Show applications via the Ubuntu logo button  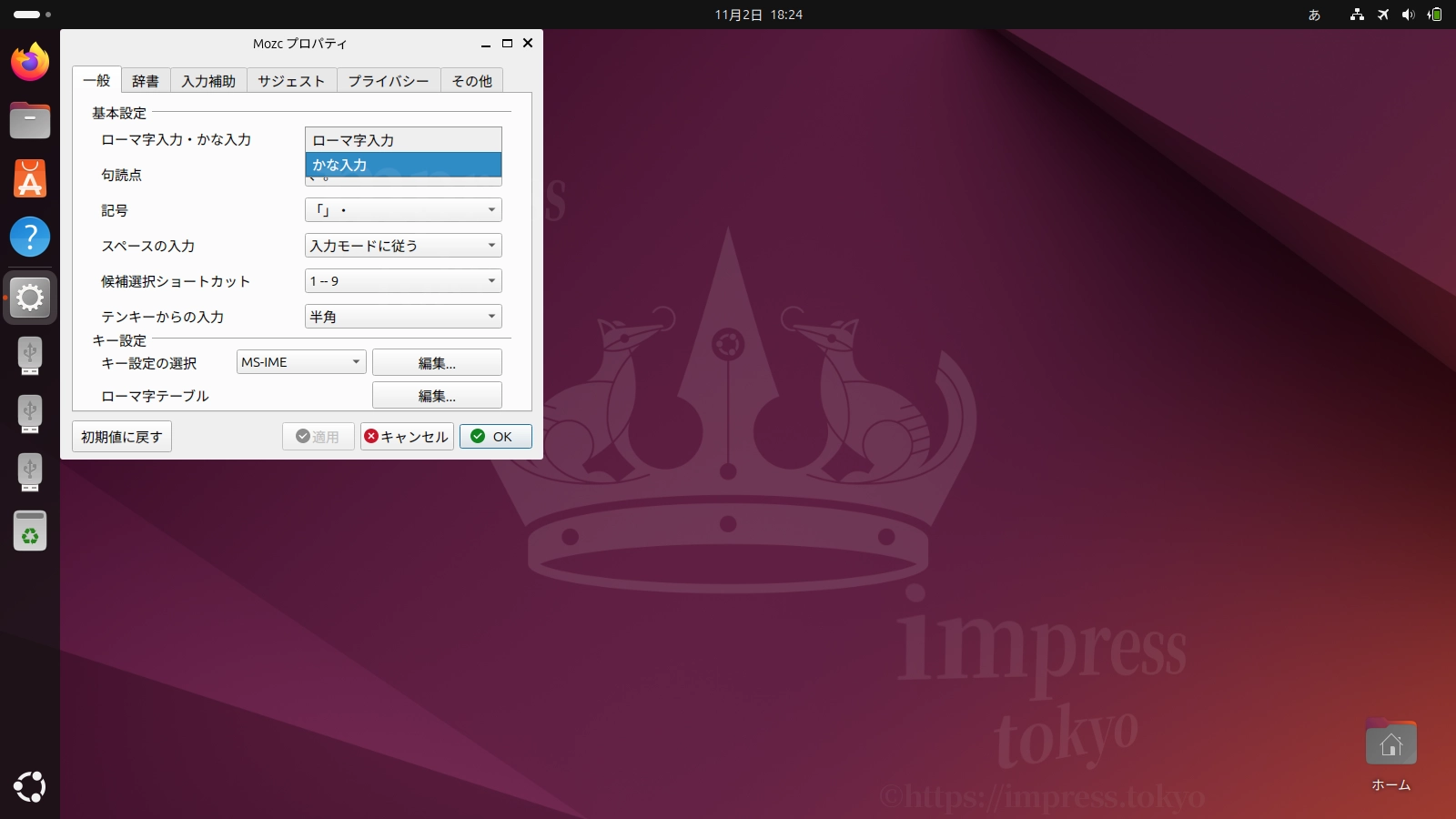pyautogui.click(x=30, y=787)
